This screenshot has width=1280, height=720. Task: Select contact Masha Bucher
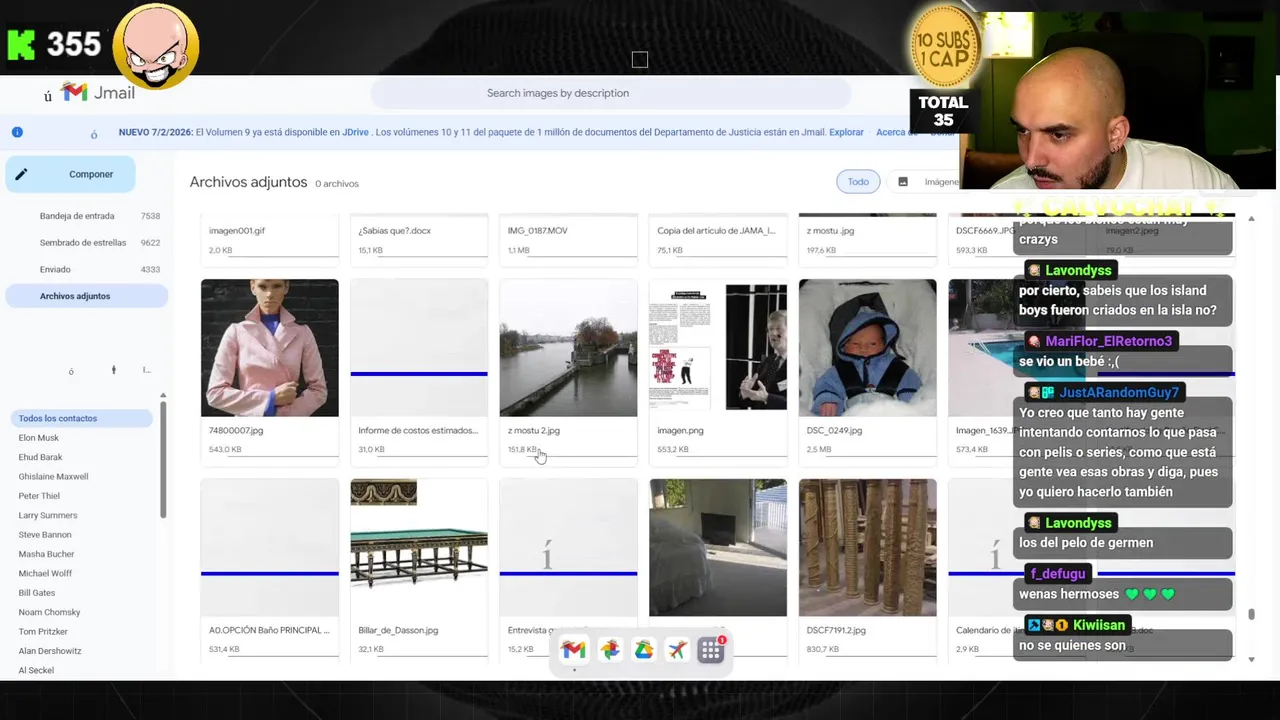coord(46,554)
